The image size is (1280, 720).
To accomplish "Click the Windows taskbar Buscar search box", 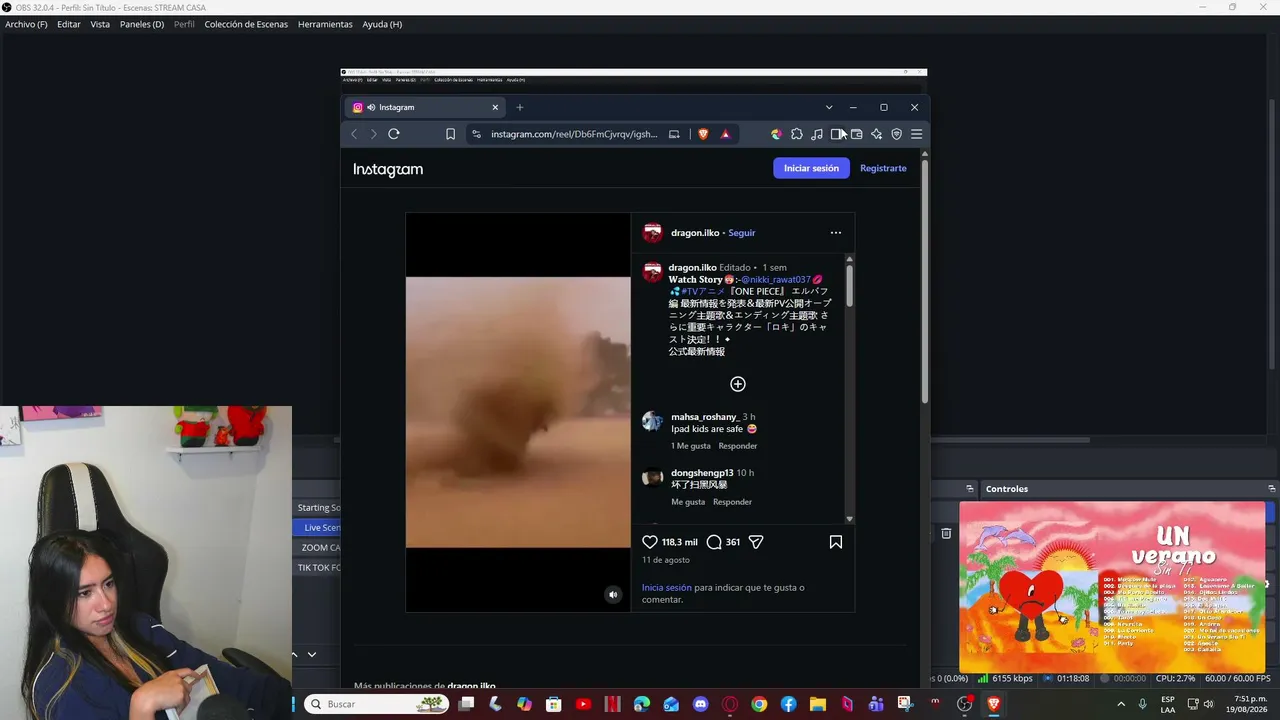I will (x=376, y=704).
